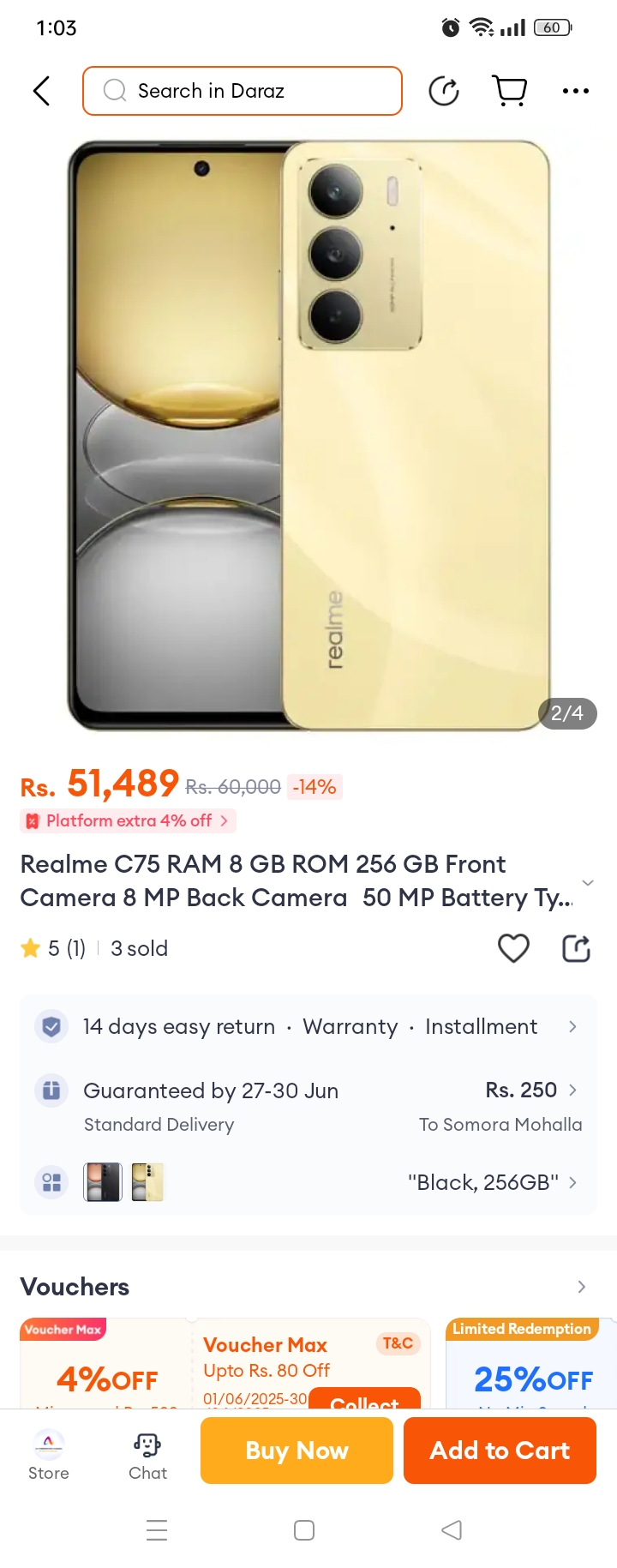
Task: Expand return, warranty and installment details
Action: tap(308, 1026)
